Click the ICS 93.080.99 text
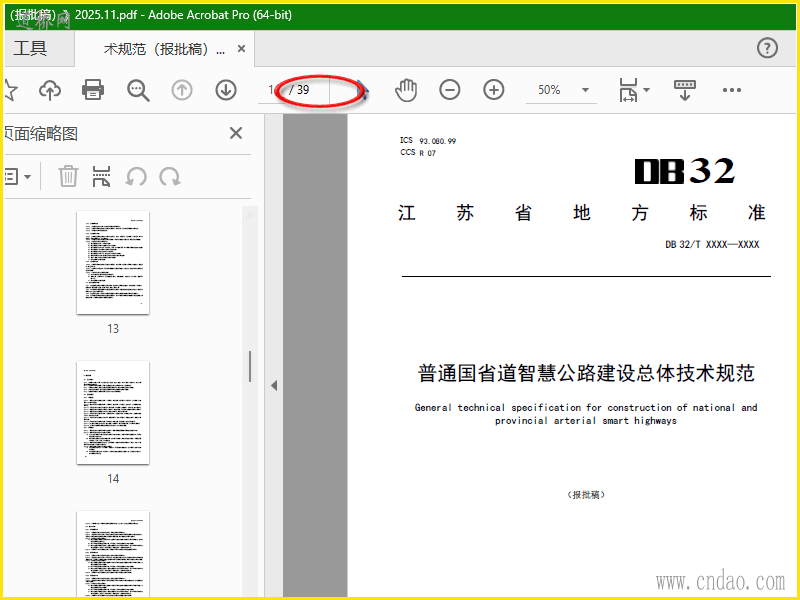This screenshot has width=800, height=600. coord(428,140)
